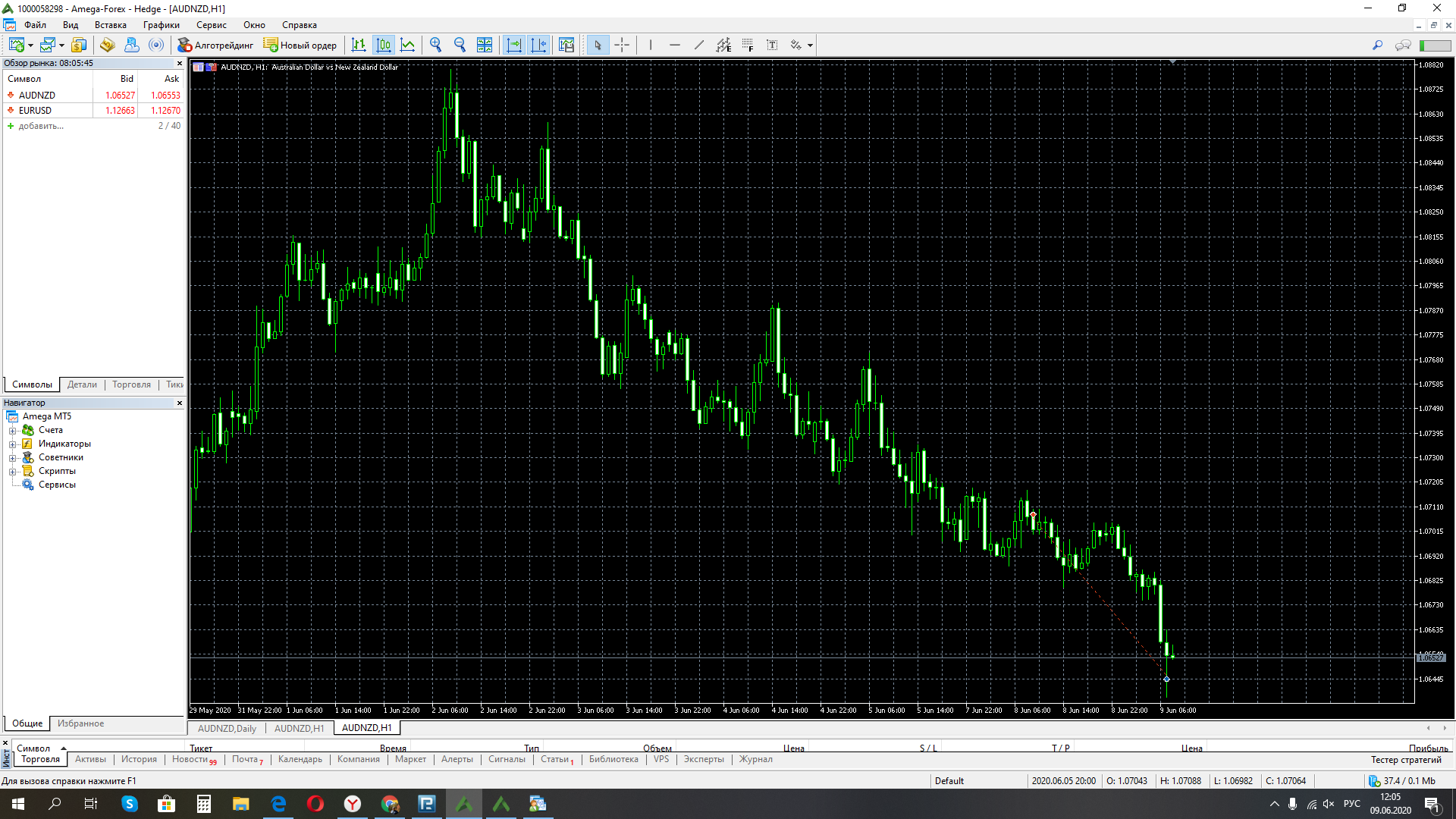1456x819 pixels.
Task: Save chart as picture icon
Action: point(566,45)
